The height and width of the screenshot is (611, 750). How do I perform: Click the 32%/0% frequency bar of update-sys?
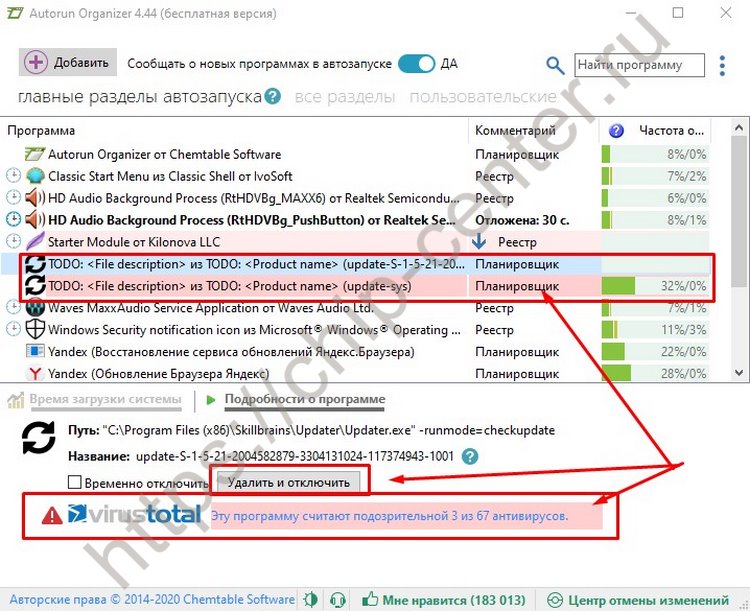click(x=654, y=286)
